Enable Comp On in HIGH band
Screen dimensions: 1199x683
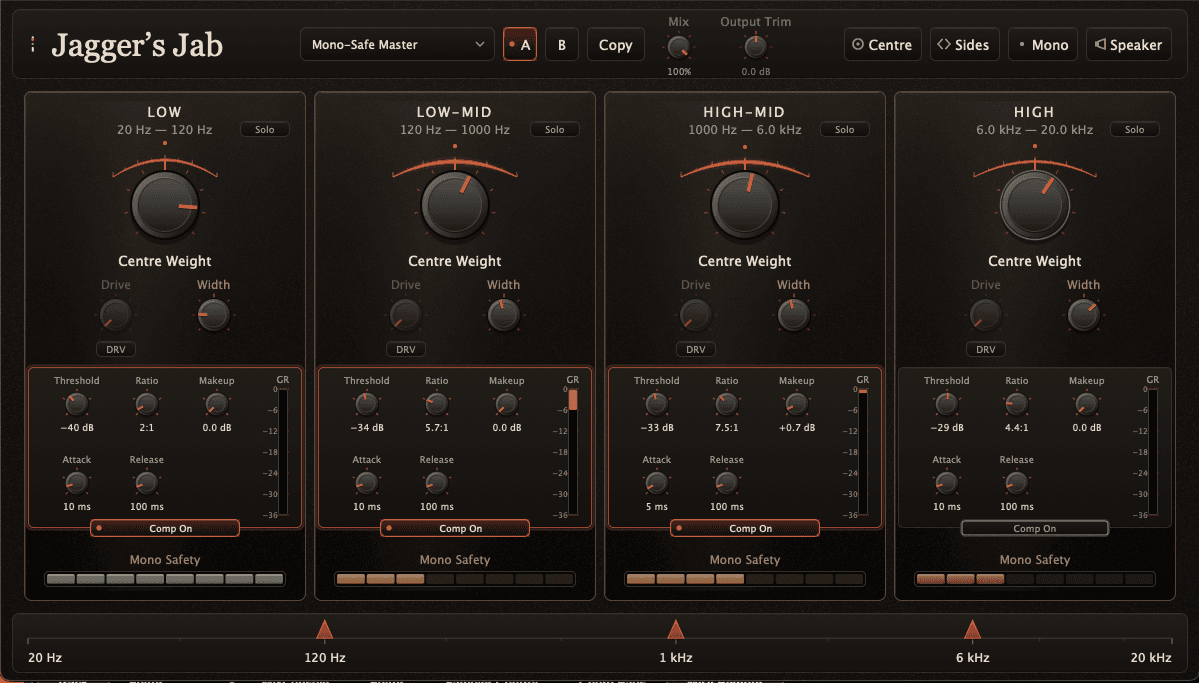pos(1034,529)
